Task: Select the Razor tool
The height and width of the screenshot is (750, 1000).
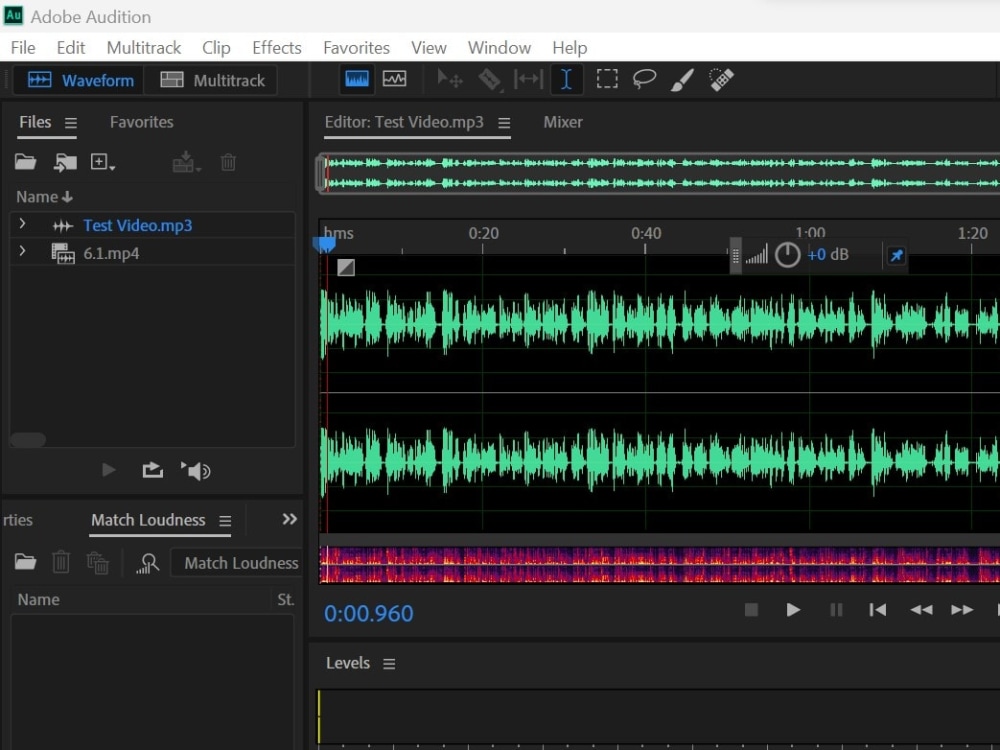Action: (489, 79)
